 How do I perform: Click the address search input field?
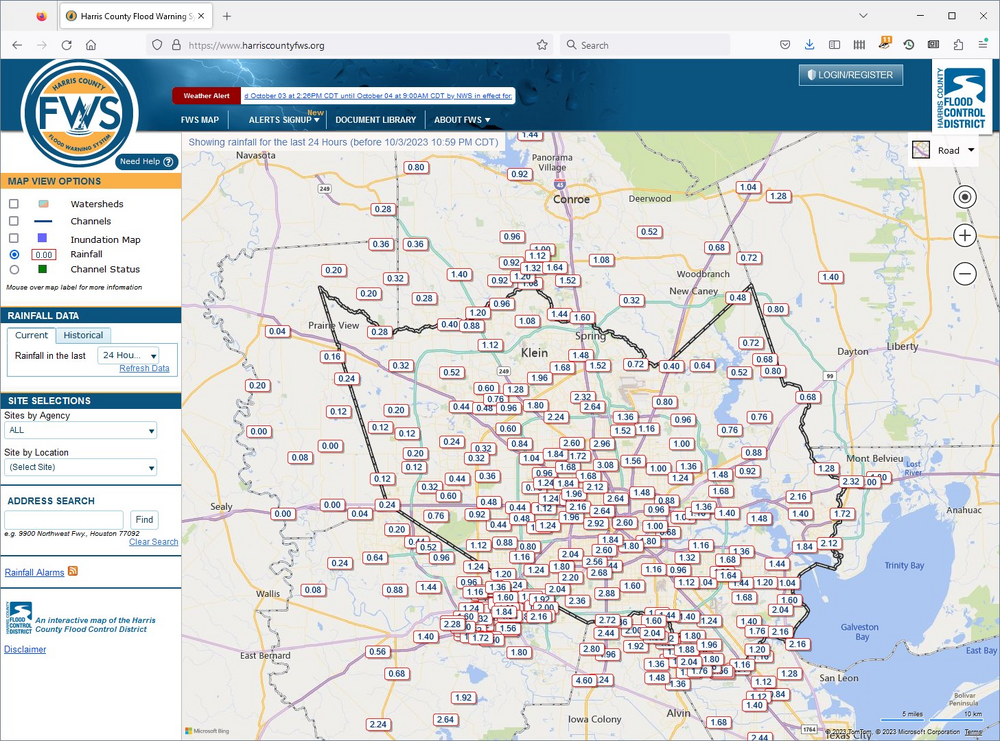64,520
